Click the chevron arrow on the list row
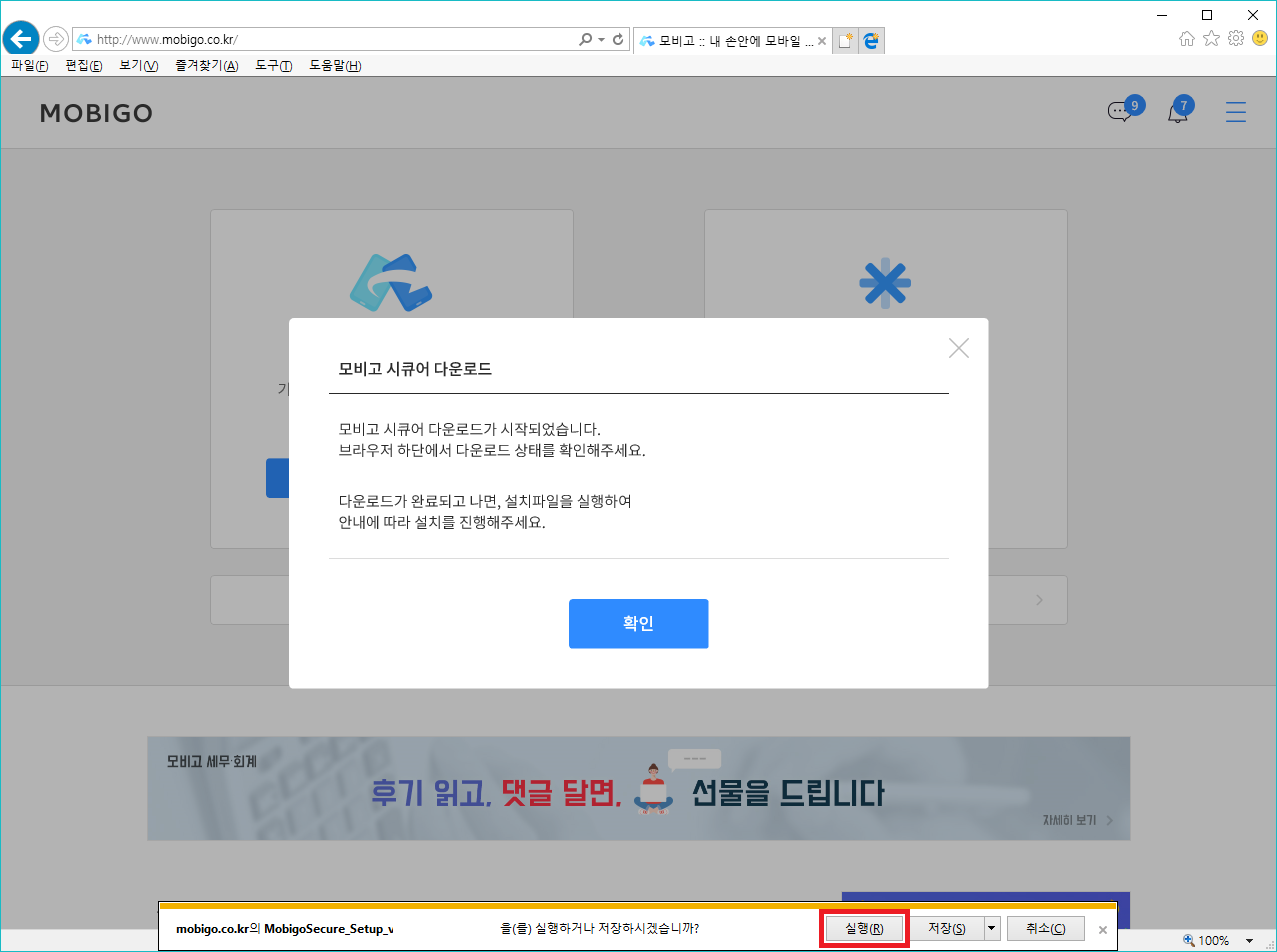The width and height of the screenshot is (1277, 952). pyautogui.click(x=1040, y=600)
